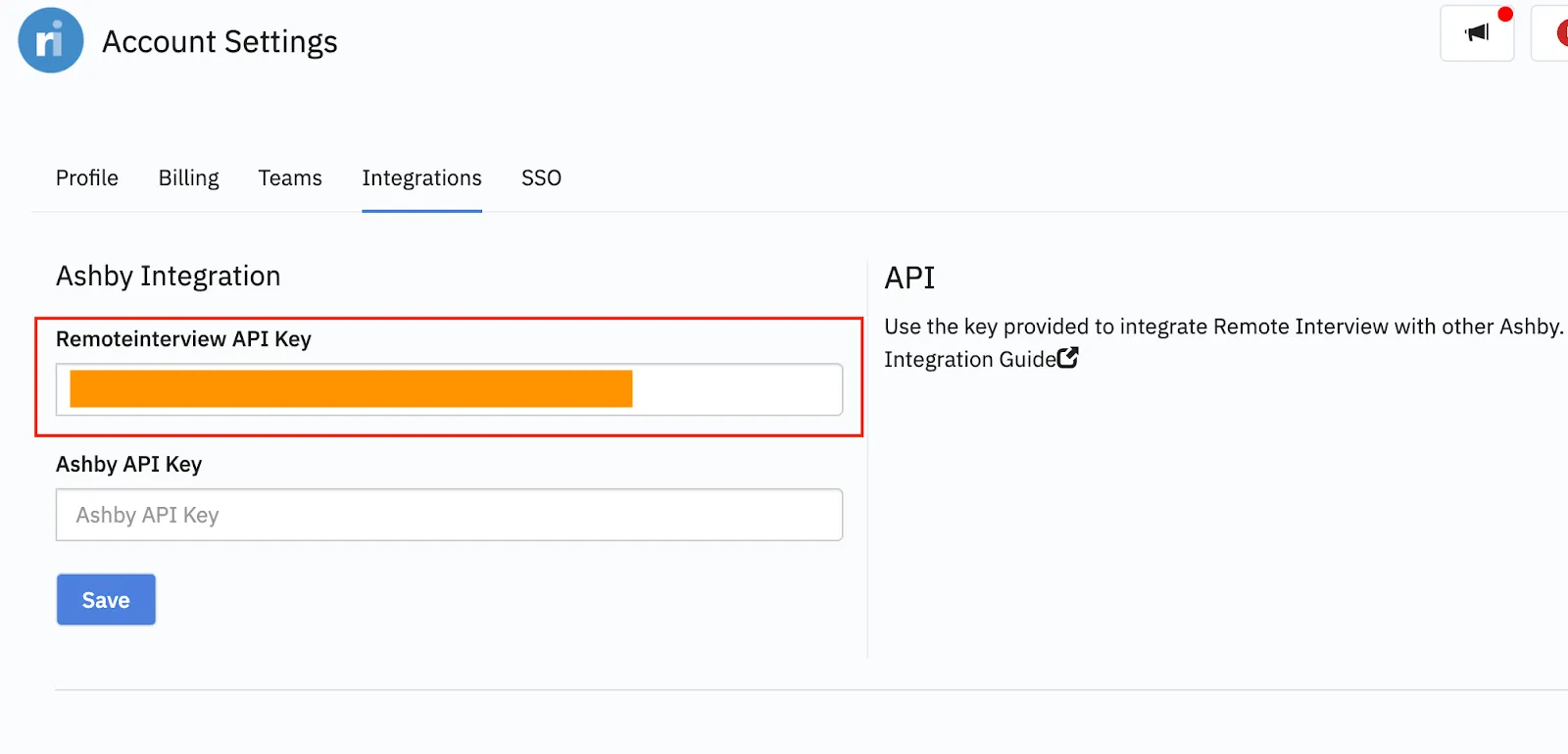This screenshot has height=754, width=1568.
Task: Select the Integrations tab
Action: coord(421,177)
